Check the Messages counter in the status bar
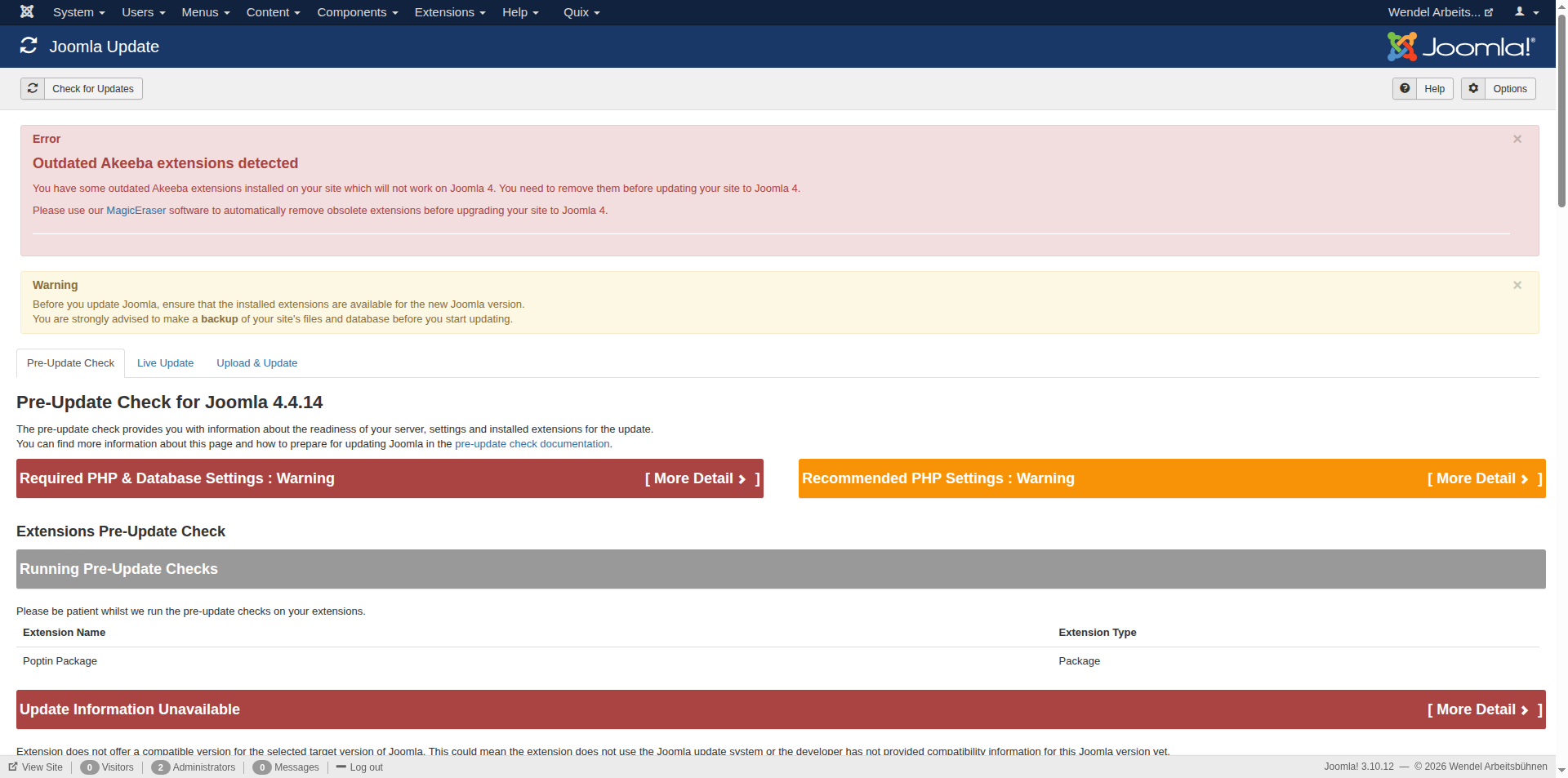The width and height of the screenshot is (1568, 778). (262, 767)
